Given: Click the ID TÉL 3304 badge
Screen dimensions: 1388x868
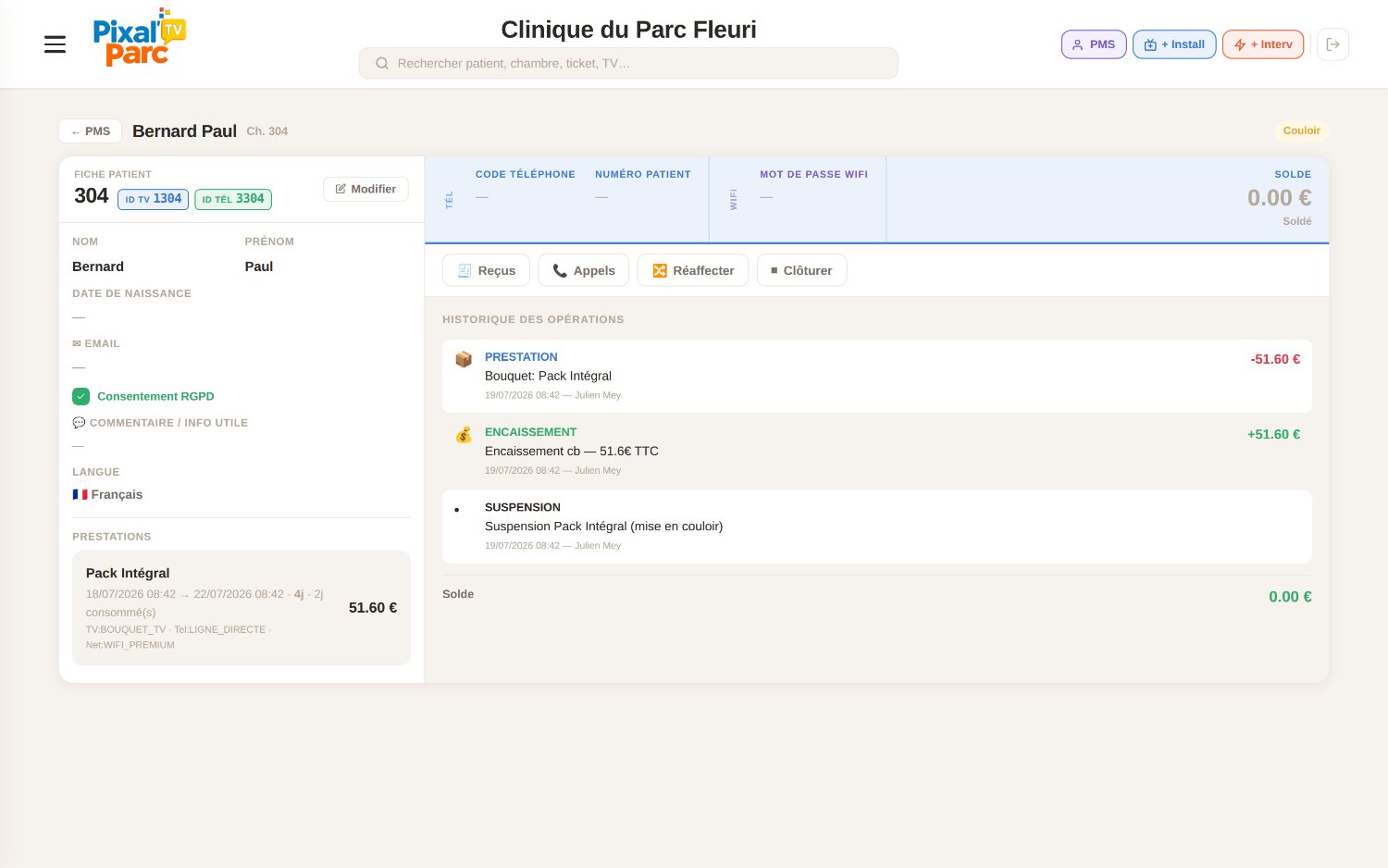Looking at the screenshot, I should pyautogui.click(x=233, y=199).
